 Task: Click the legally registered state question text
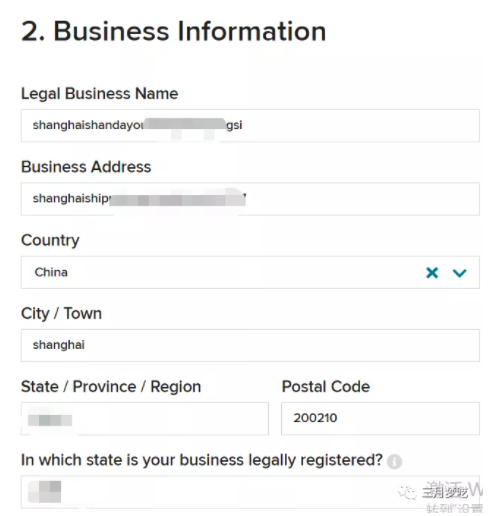tap(202, 460)
